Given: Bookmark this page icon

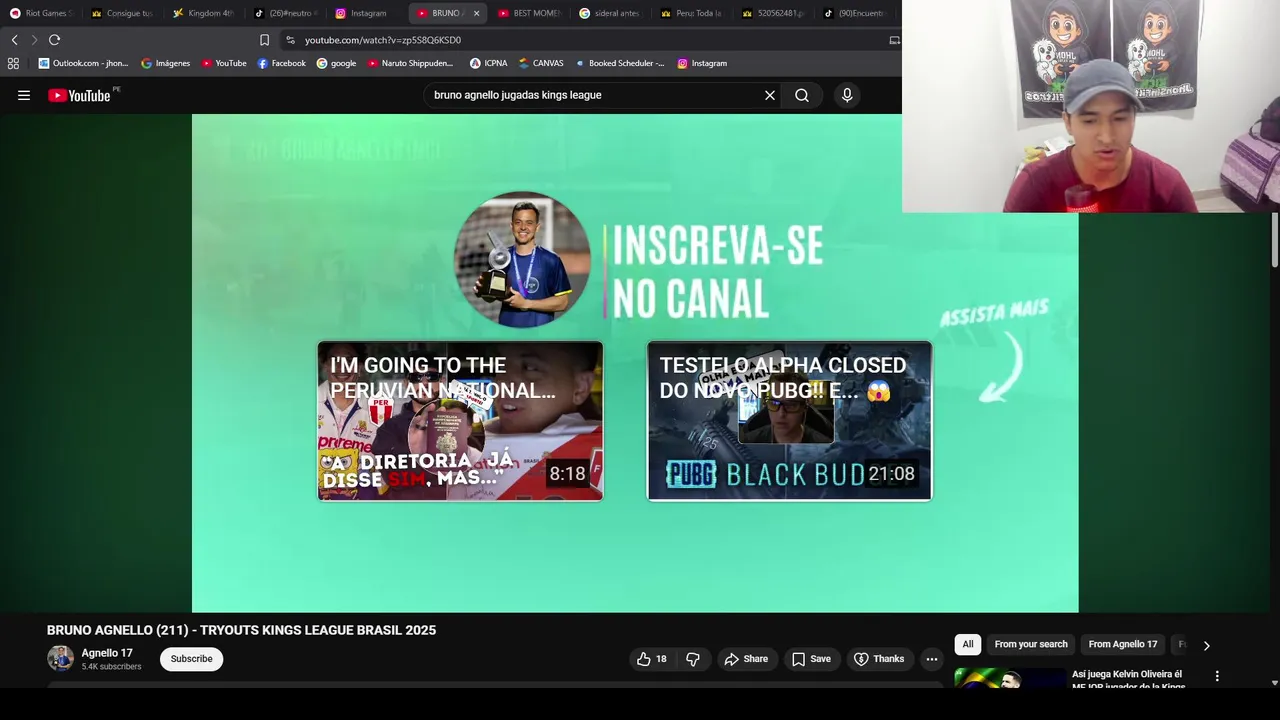Looking at the screenshot, I should click(264, 40).
